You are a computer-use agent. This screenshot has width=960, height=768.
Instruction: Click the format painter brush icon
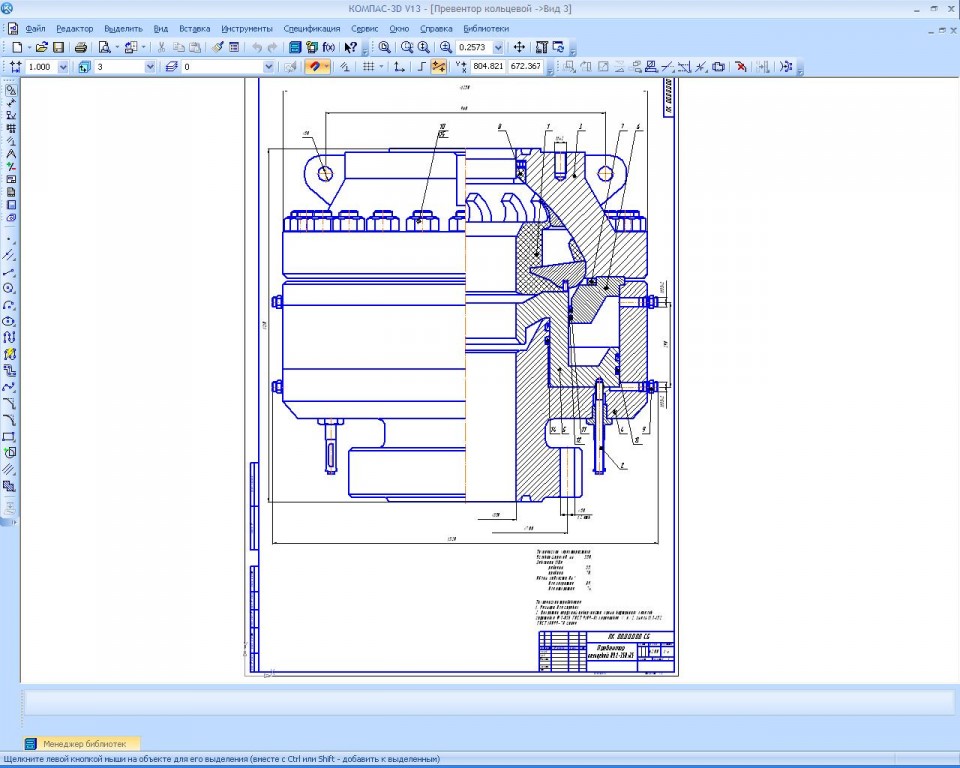(217, 47)
